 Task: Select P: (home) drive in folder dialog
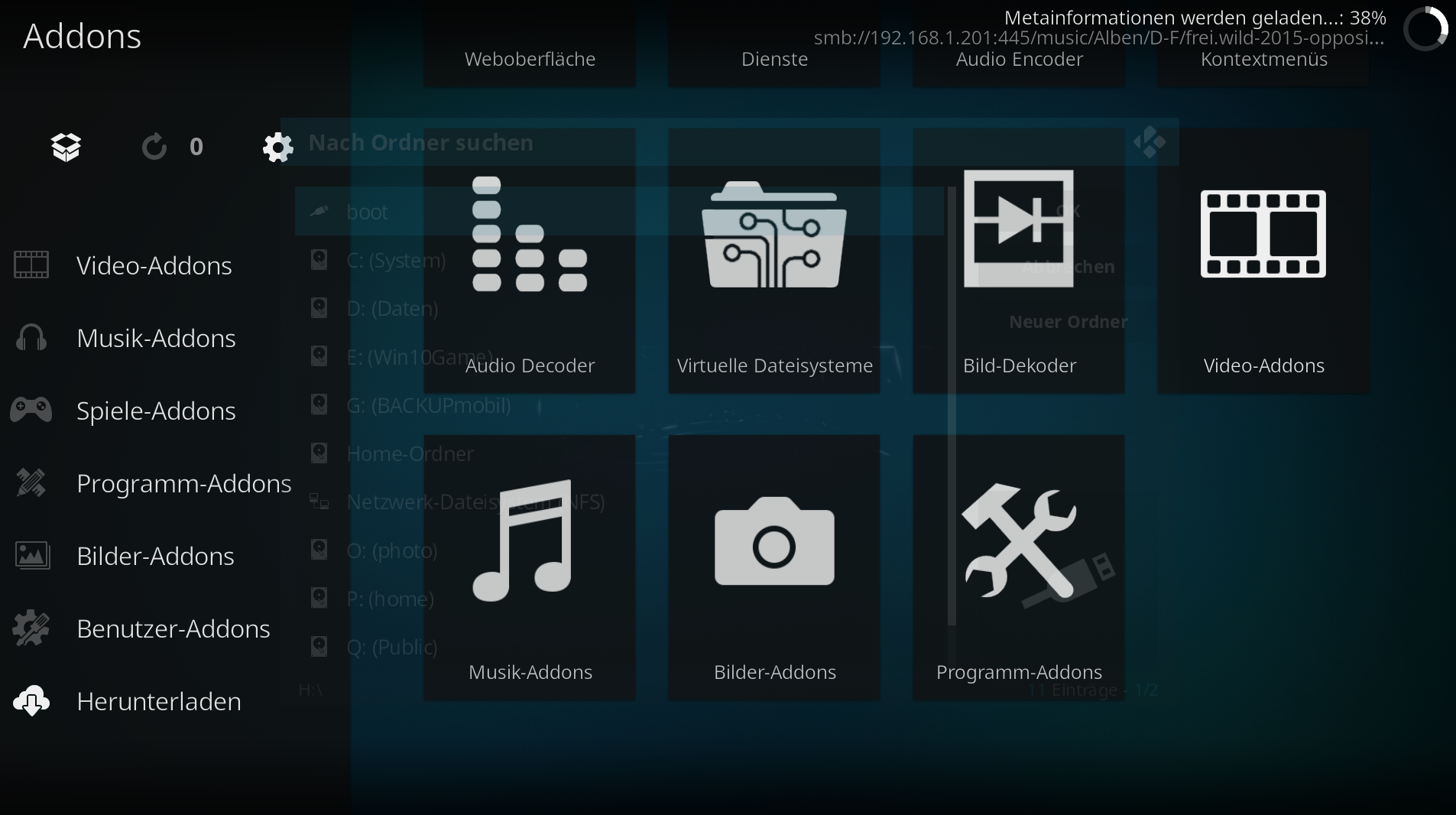(x=619, y=599)
